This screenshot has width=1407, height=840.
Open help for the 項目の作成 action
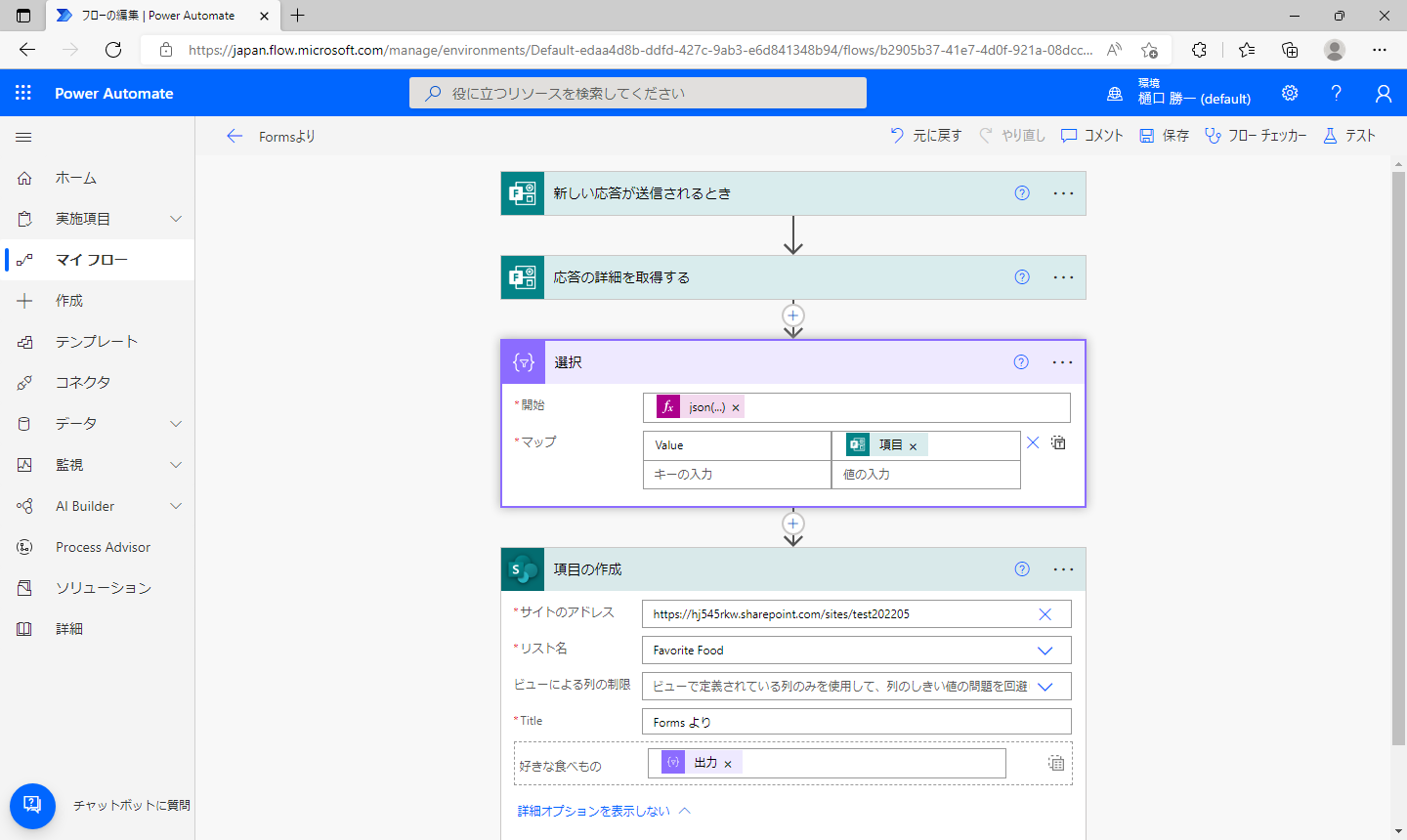coord(1022,569)
